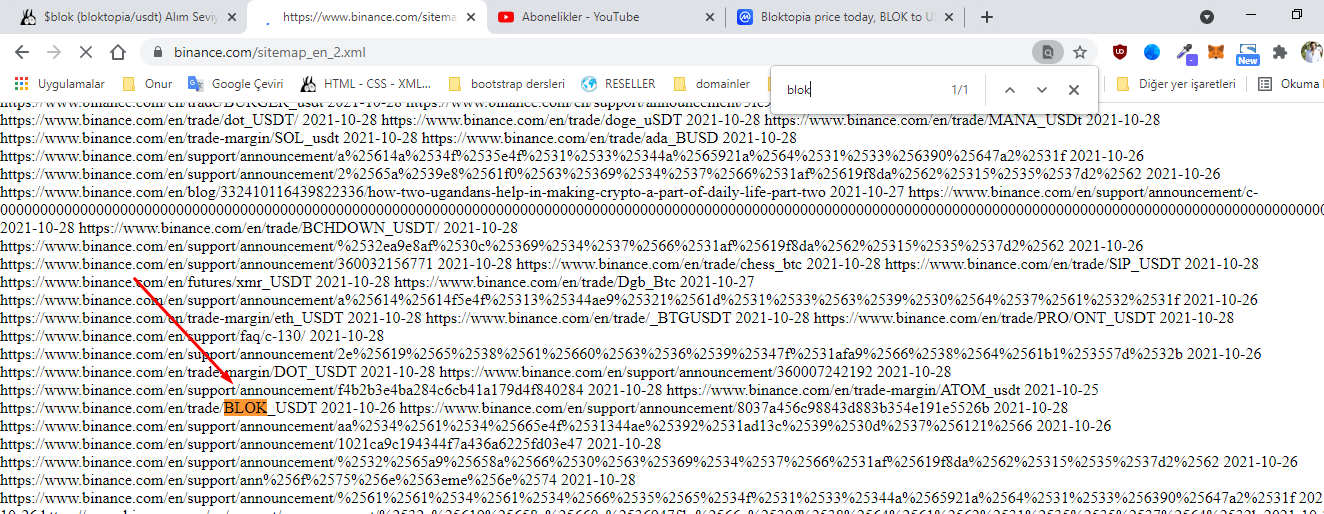Click the futures/xmr_USDT URL text
This screenshot has height=514, width=1324.
tap(156, 282)
